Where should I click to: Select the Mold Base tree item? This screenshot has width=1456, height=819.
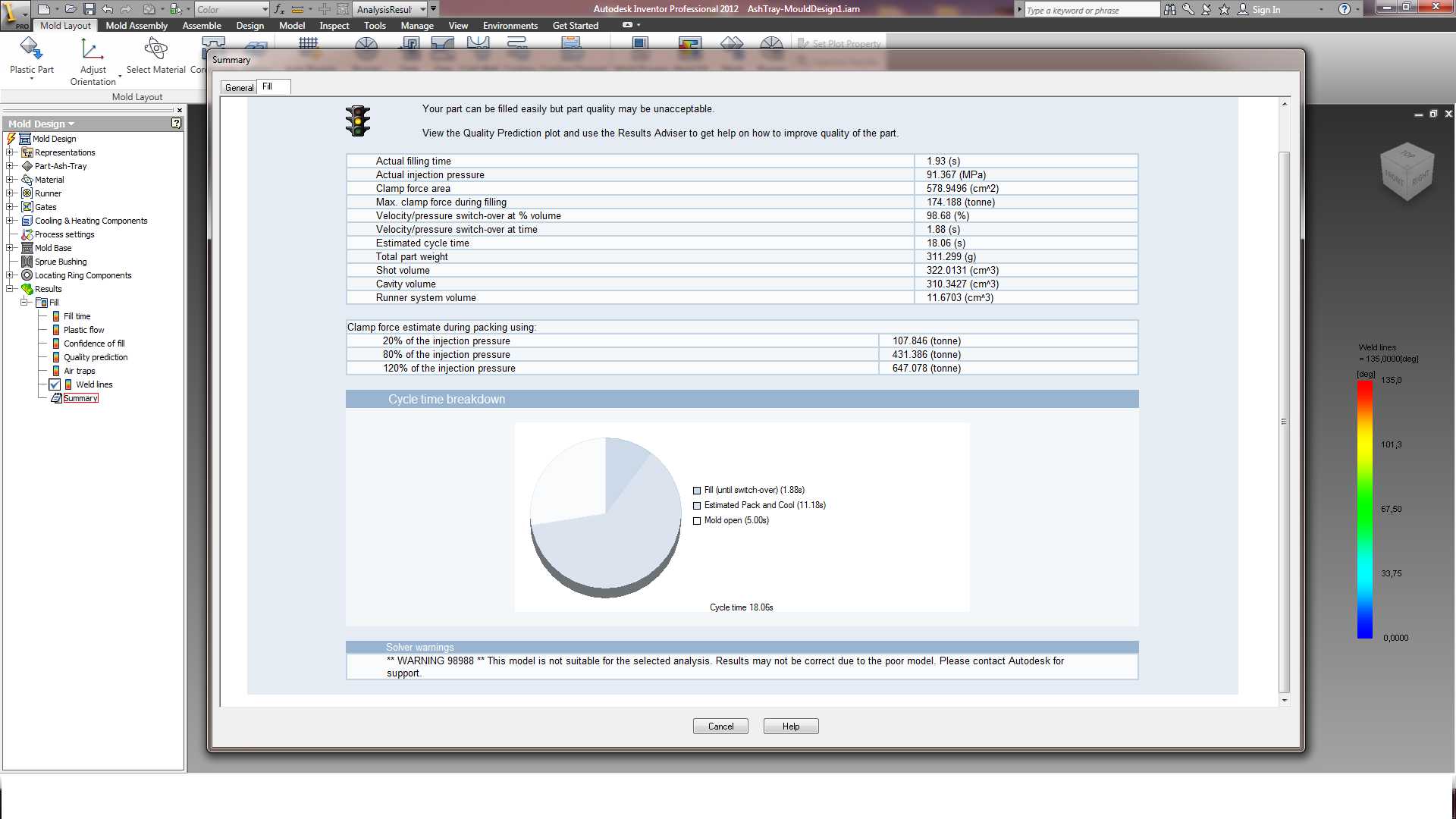click(x=53, y=248)
